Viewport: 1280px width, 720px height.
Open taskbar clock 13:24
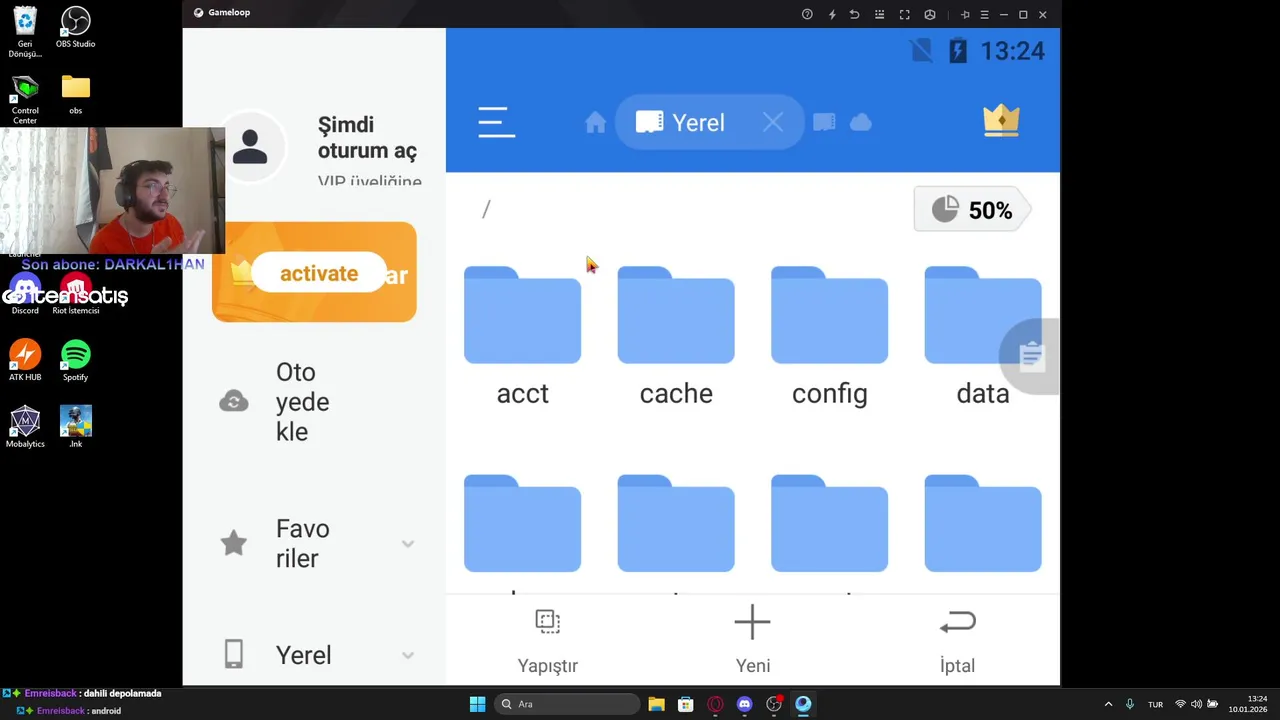click(1249, 704)
